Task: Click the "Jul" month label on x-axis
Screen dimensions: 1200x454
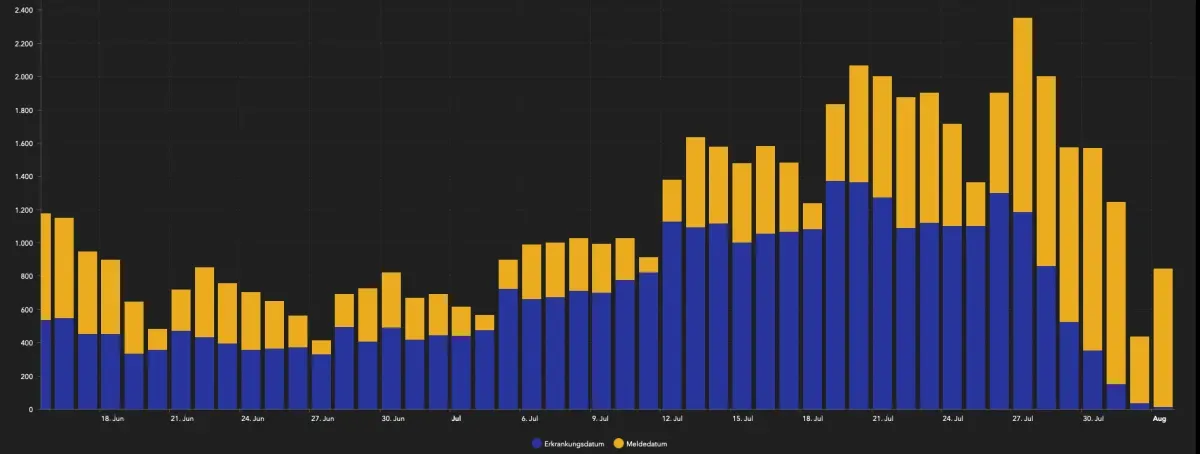Action: click(x=456, y=419)
